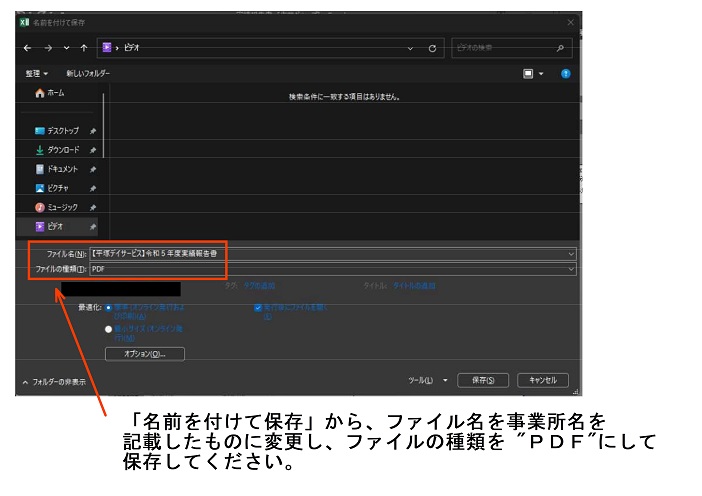Image resolution: width=702 pixels, height=496 pixels.
Task: Click pin icon next to ミュージック
Action: click(x=93, y=208)
